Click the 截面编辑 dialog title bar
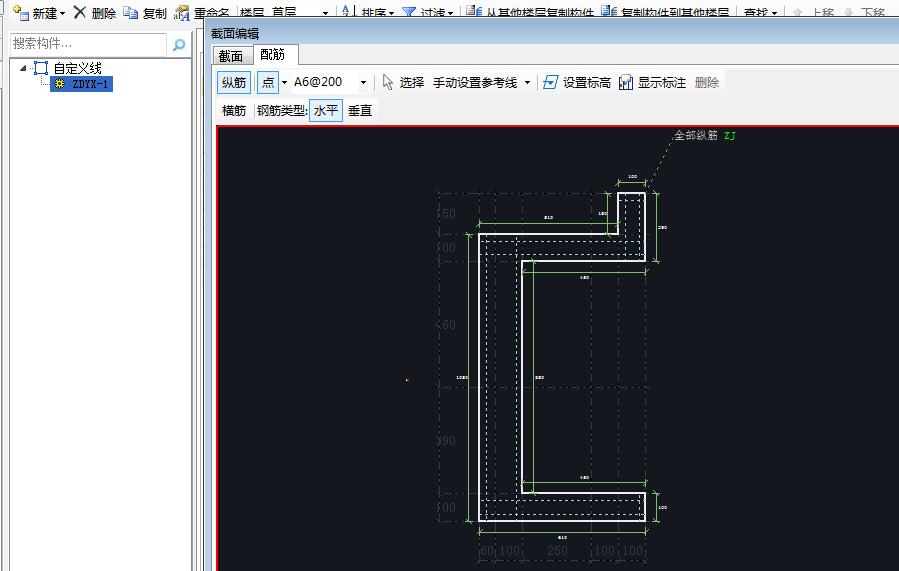899x571 pixels. click(552, 33)
